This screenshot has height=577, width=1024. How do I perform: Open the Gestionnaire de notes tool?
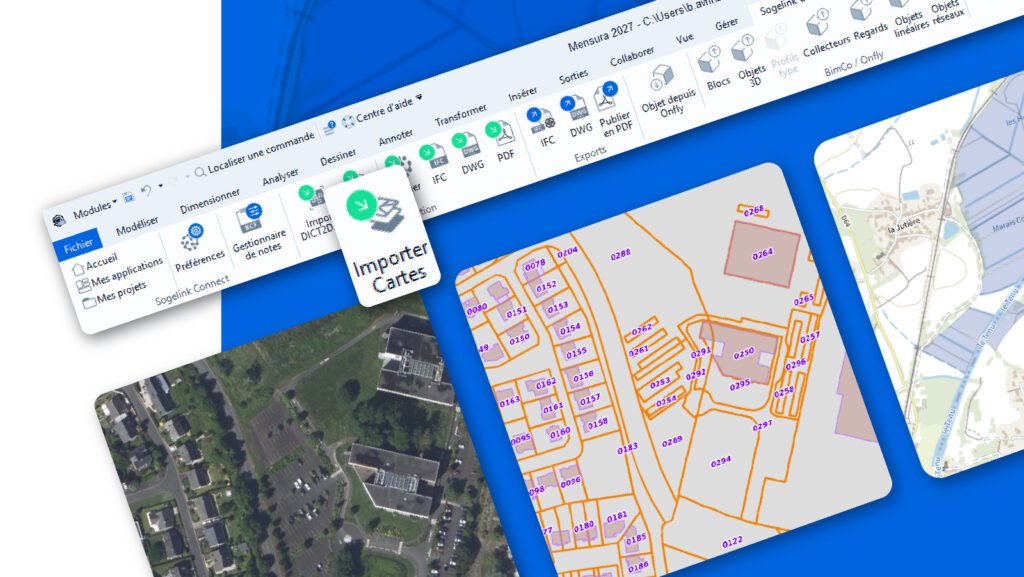click(251, 218)
